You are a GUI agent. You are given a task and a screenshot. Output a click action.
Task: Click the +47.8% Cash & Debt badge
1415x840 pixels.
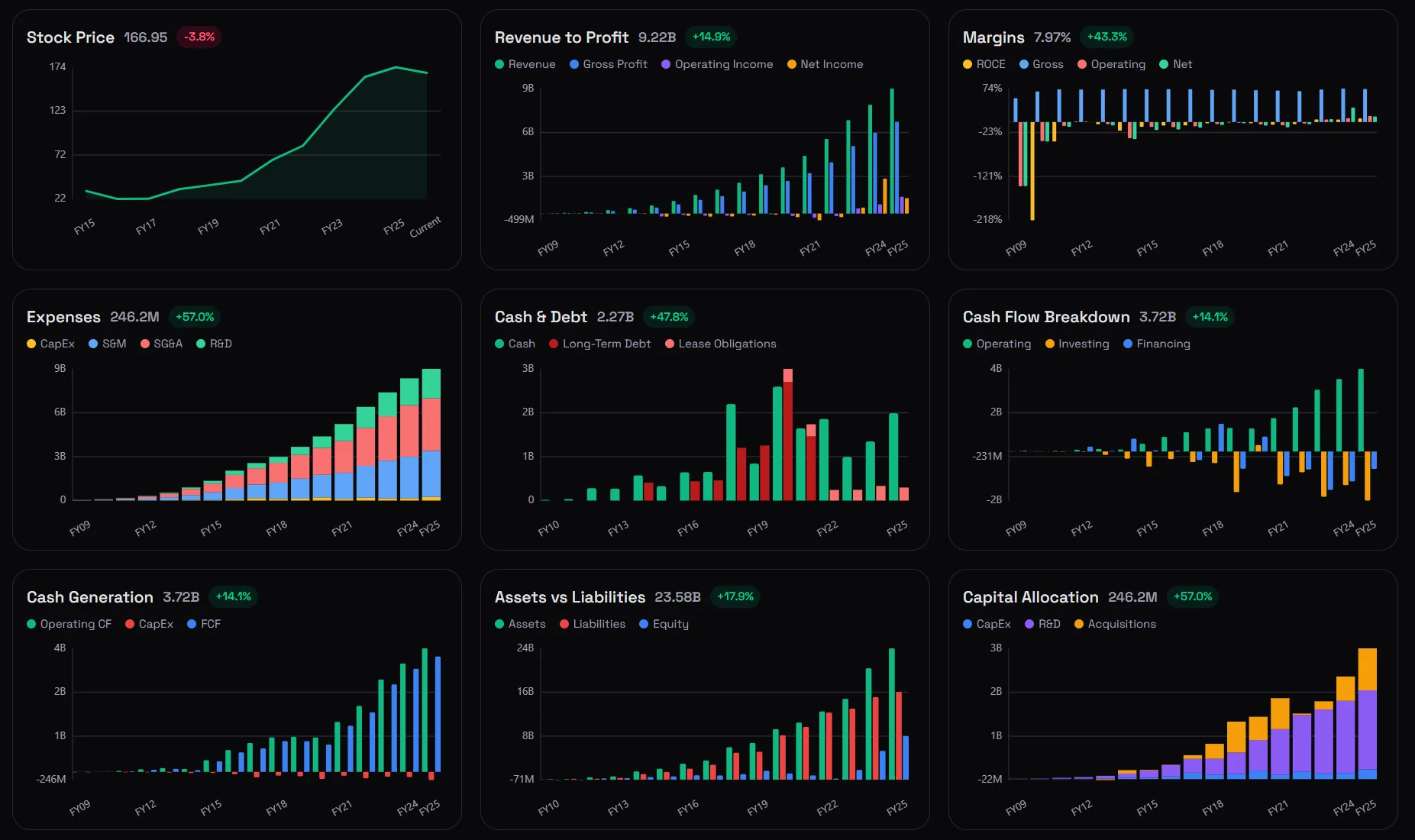pos(669,317)
